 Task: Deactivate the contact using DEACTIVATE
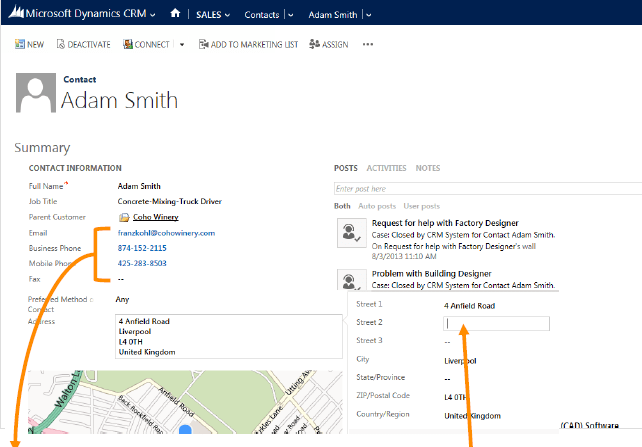(84, 44)
